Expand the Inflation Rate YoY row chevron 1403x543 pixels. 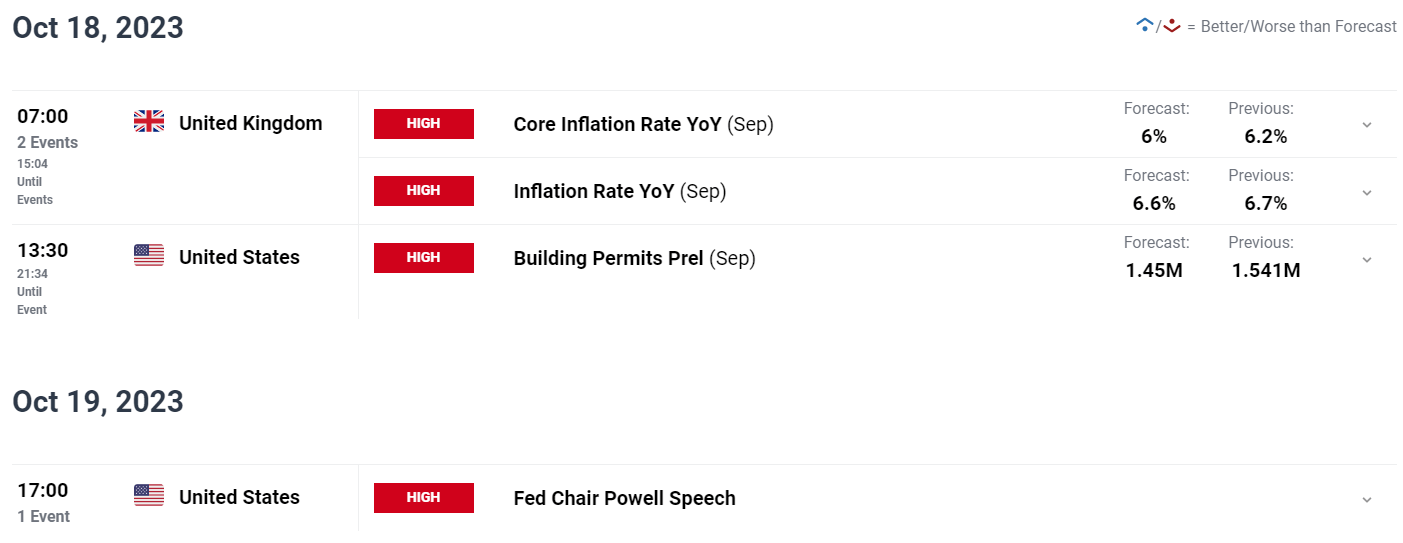point(1367,192)
